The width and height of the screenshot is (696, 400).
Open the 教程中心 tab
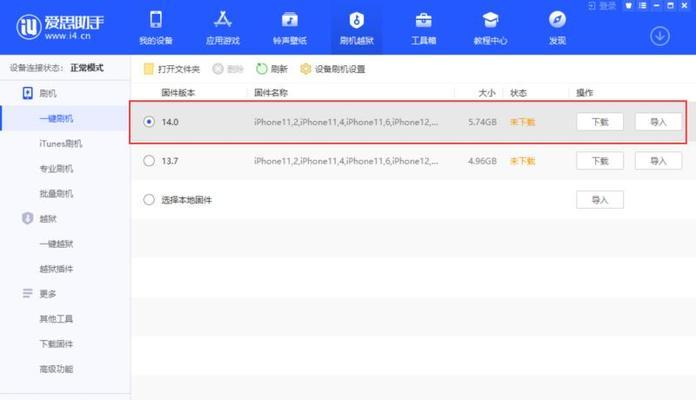pos(490,28)
